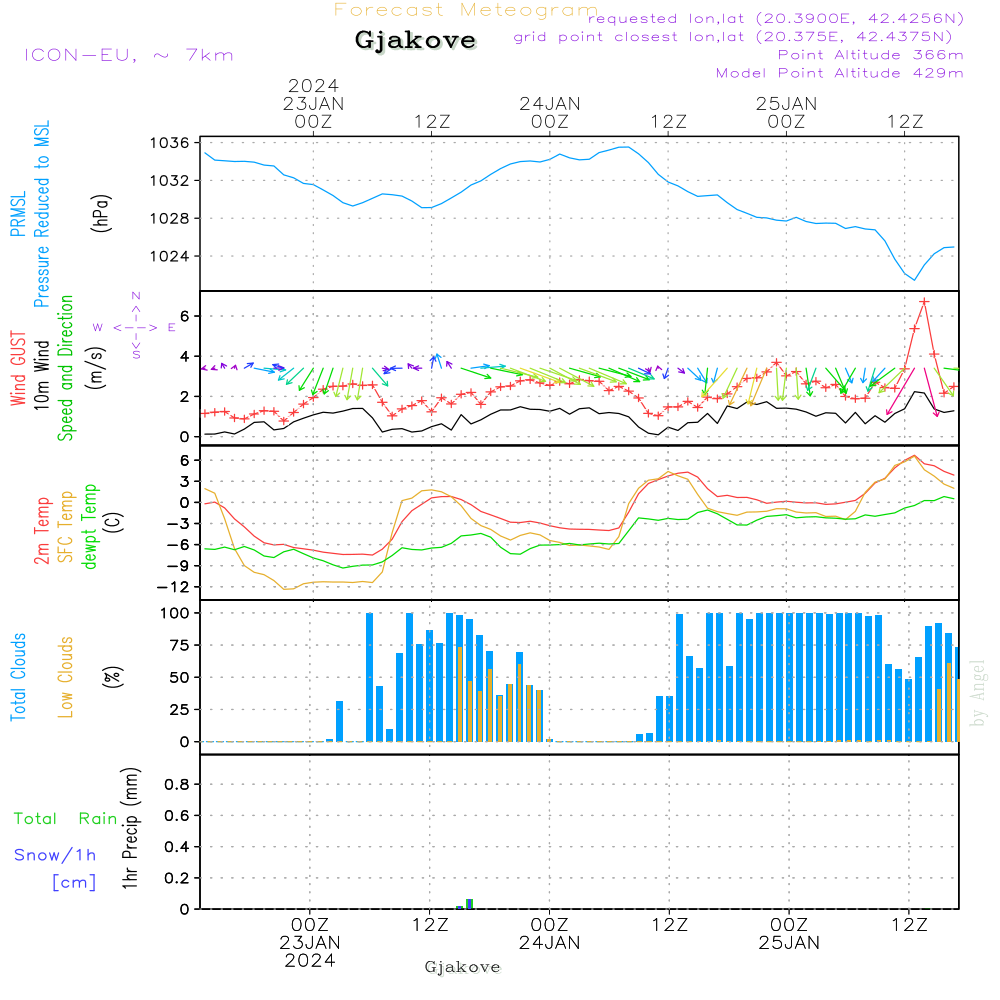Screen dimensions: 1000x1000
Task: Click the top '24JAN 00Z' time label
Action: 549,112
